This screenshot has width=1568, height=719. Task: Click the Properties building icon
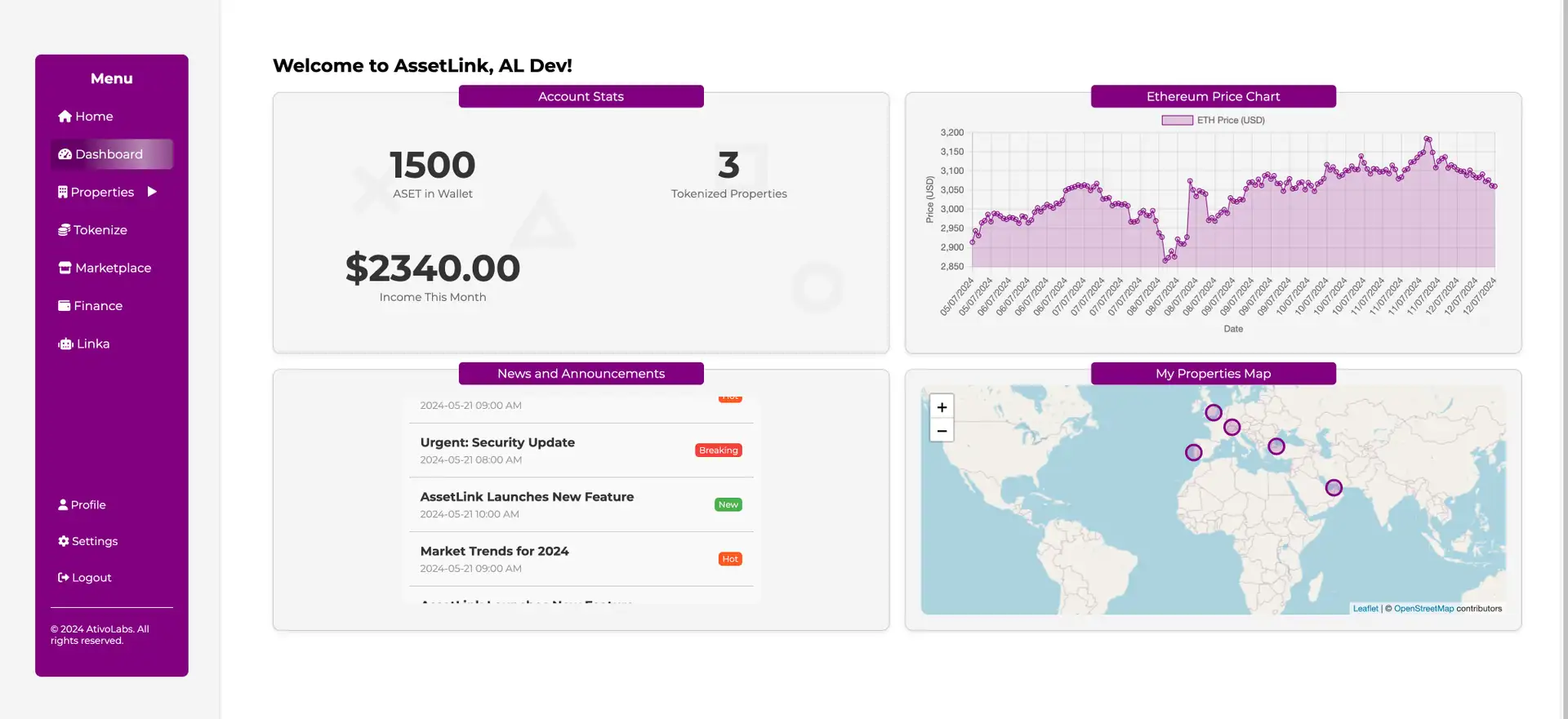pos(62,192)
